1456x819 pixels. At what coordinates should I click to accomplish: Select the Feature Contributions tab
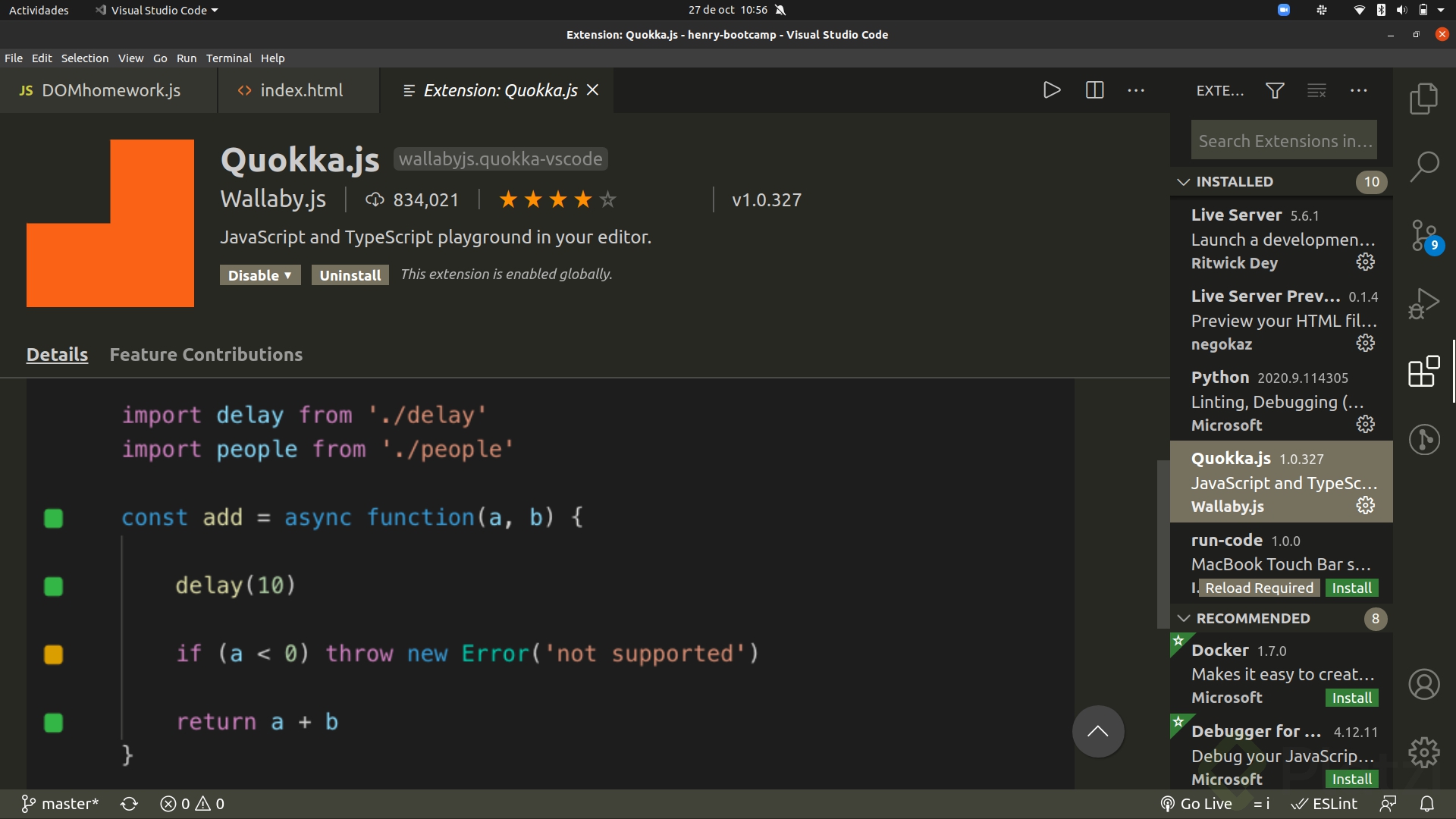[206, 355]
